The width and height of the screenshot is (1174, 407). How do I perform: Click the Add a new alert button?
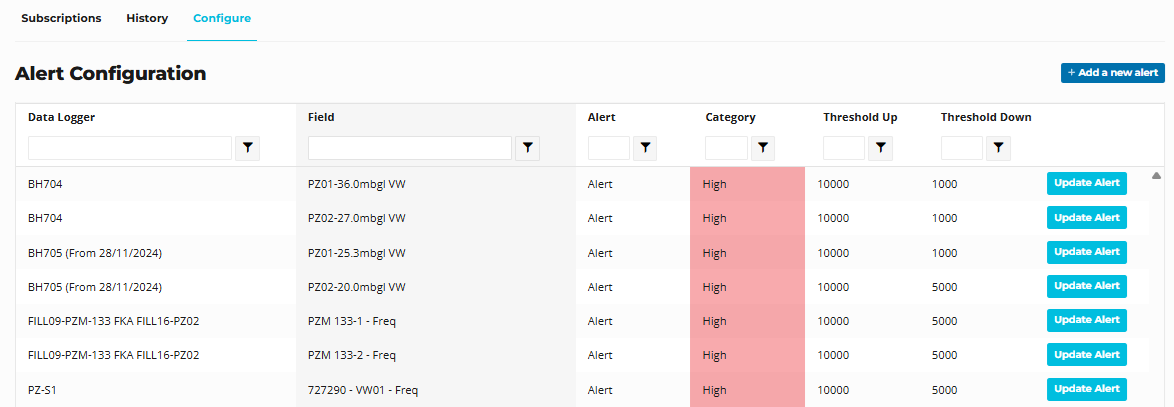point(1112,73)
